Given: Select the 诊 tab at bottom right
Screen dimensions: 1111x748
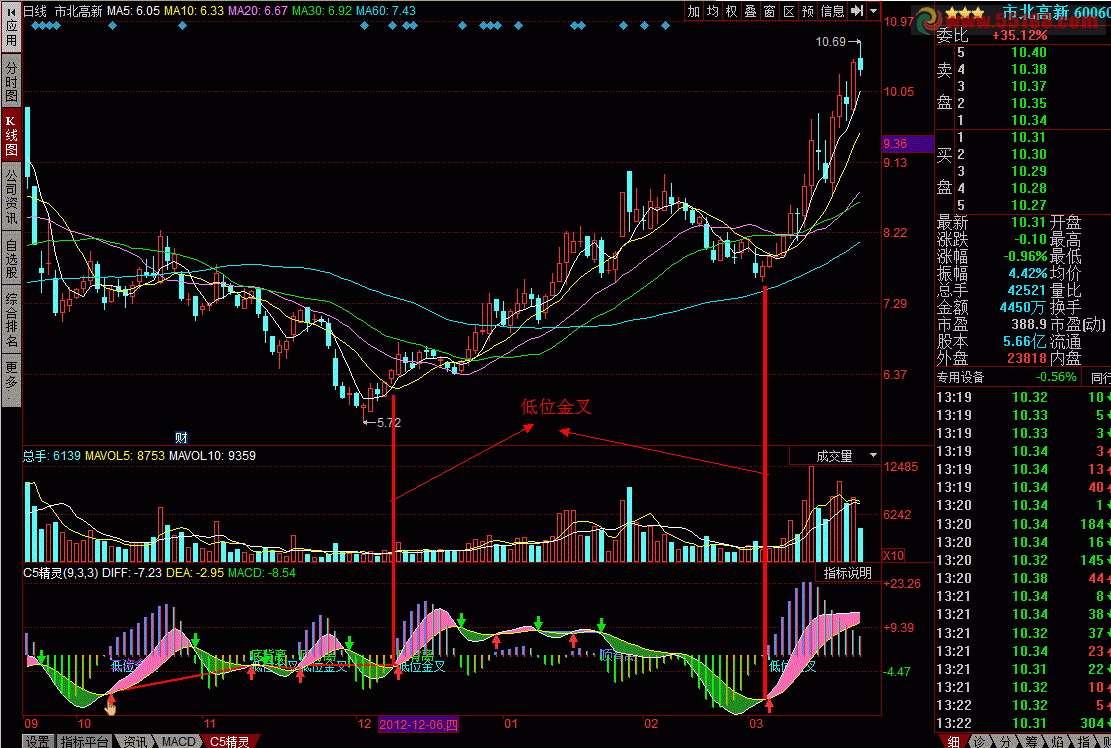Looking at the screenshot, I should [x=979, y=741].
